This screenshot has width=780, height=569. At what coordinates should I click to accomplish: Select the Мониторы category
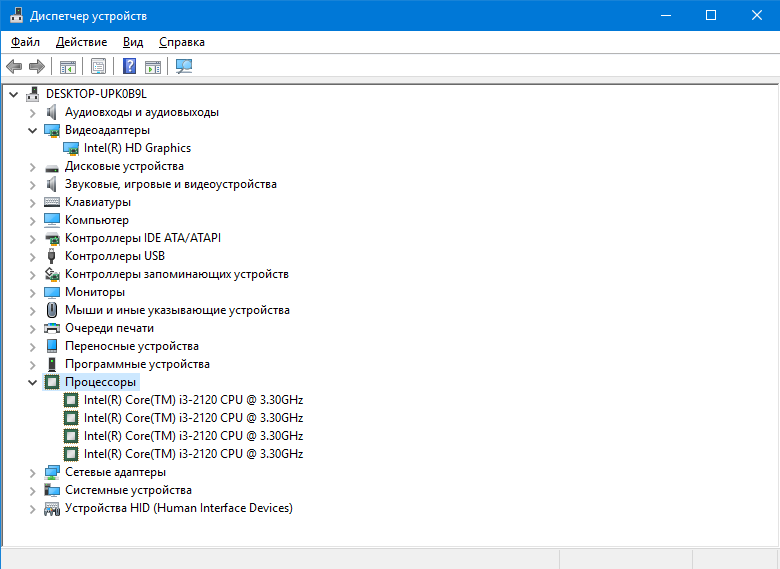tap(95, 292)
